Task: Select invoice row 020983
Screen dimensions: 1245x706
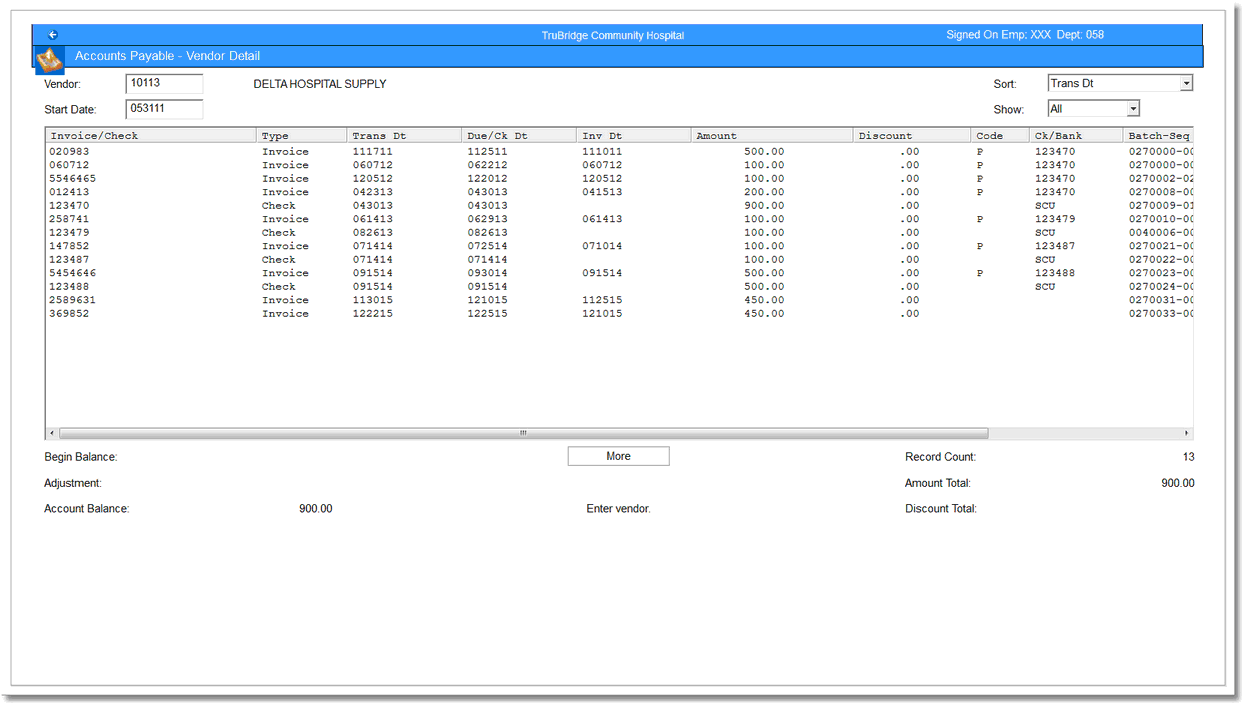Action: tap(619, 152)
